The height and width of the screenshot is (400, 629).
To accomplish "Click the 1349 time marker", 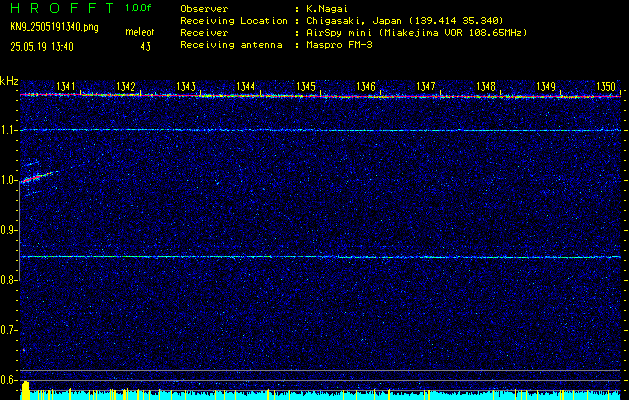I will click(546, 86).
